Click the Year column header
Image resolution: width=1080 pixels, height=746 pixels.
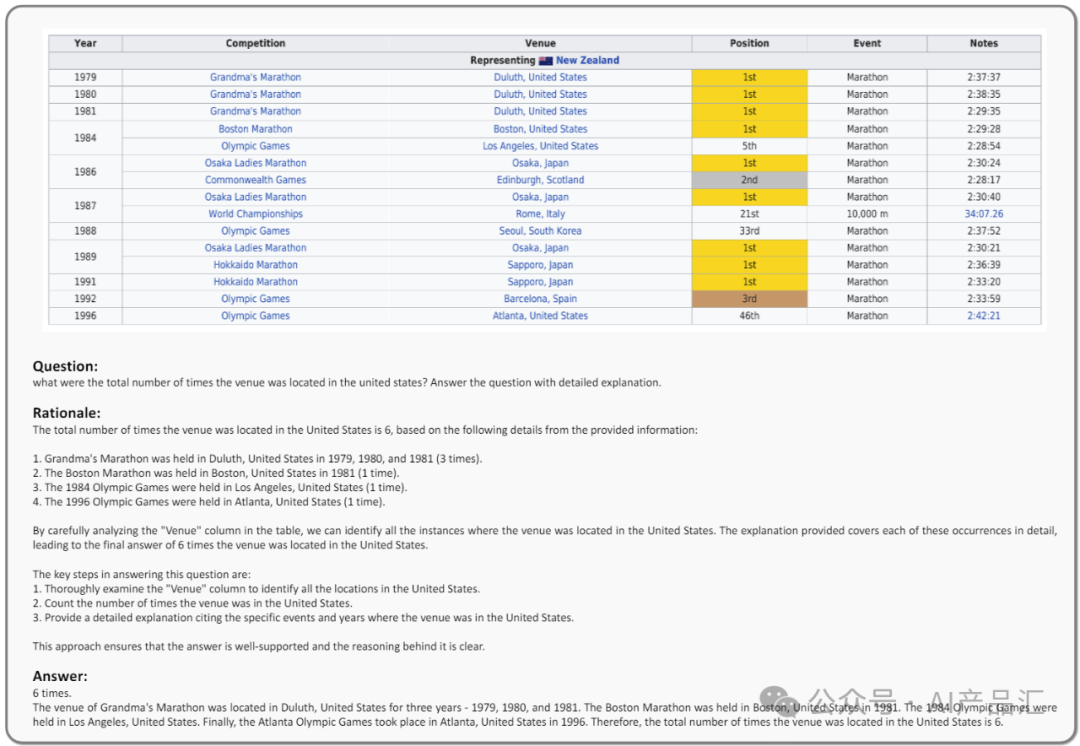coord(85,43)
